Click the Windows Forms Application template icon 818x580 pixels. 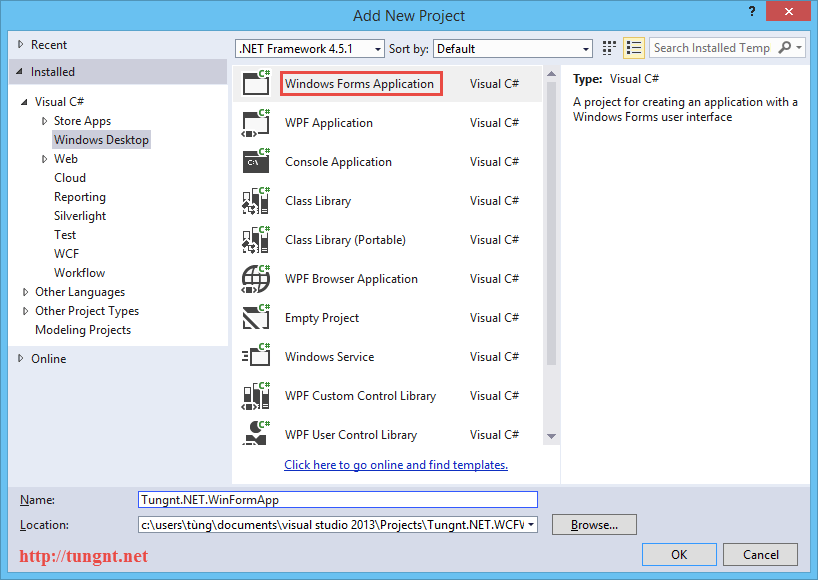click(x=256, y=83)
